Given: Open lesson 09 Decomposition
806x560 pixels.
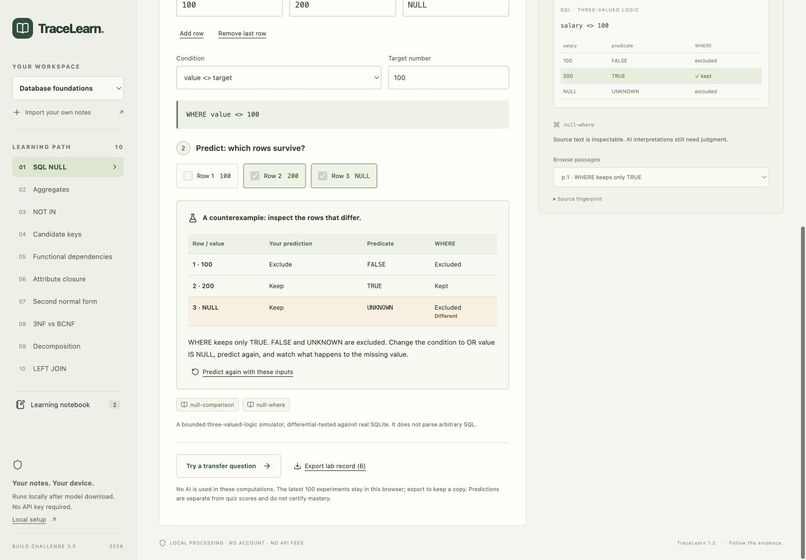Looking at the screenshot, I should coord(68,346).
